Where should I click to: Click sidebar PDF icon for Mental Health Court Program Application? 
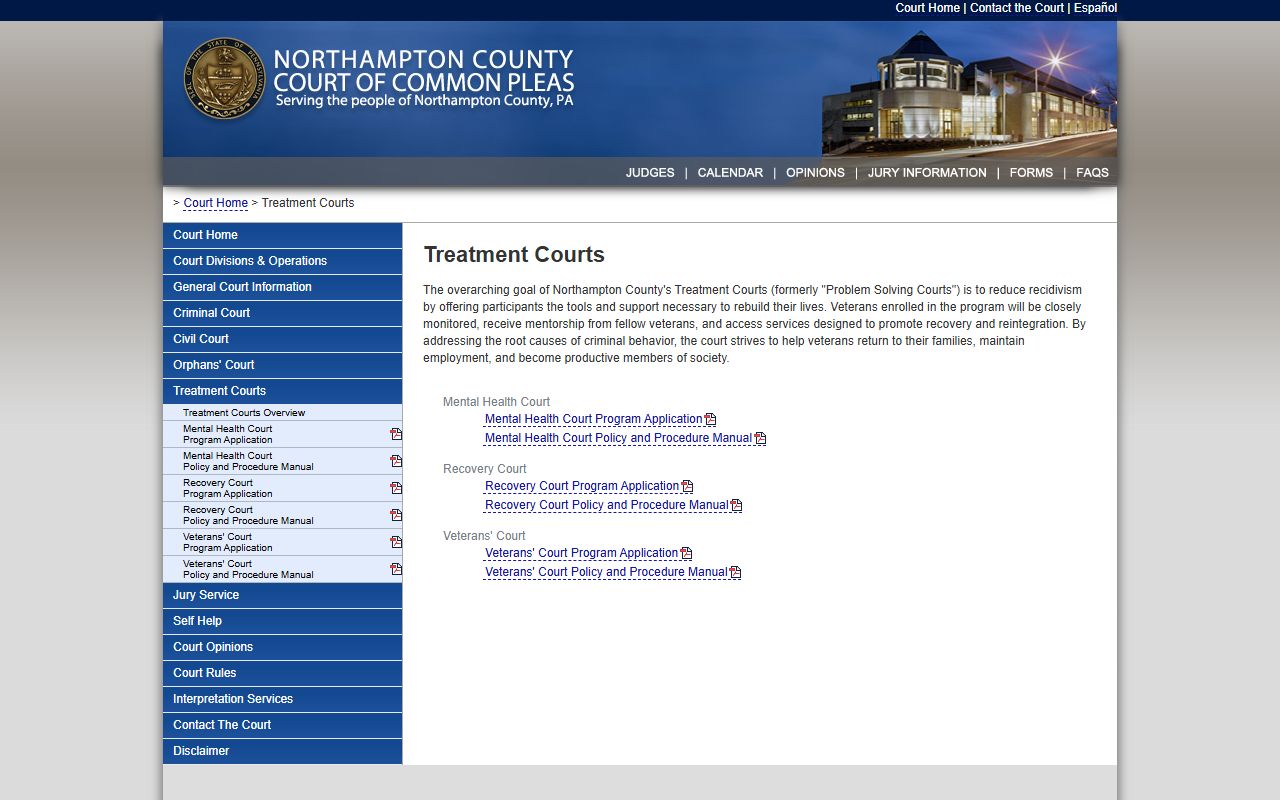(396, 434)
